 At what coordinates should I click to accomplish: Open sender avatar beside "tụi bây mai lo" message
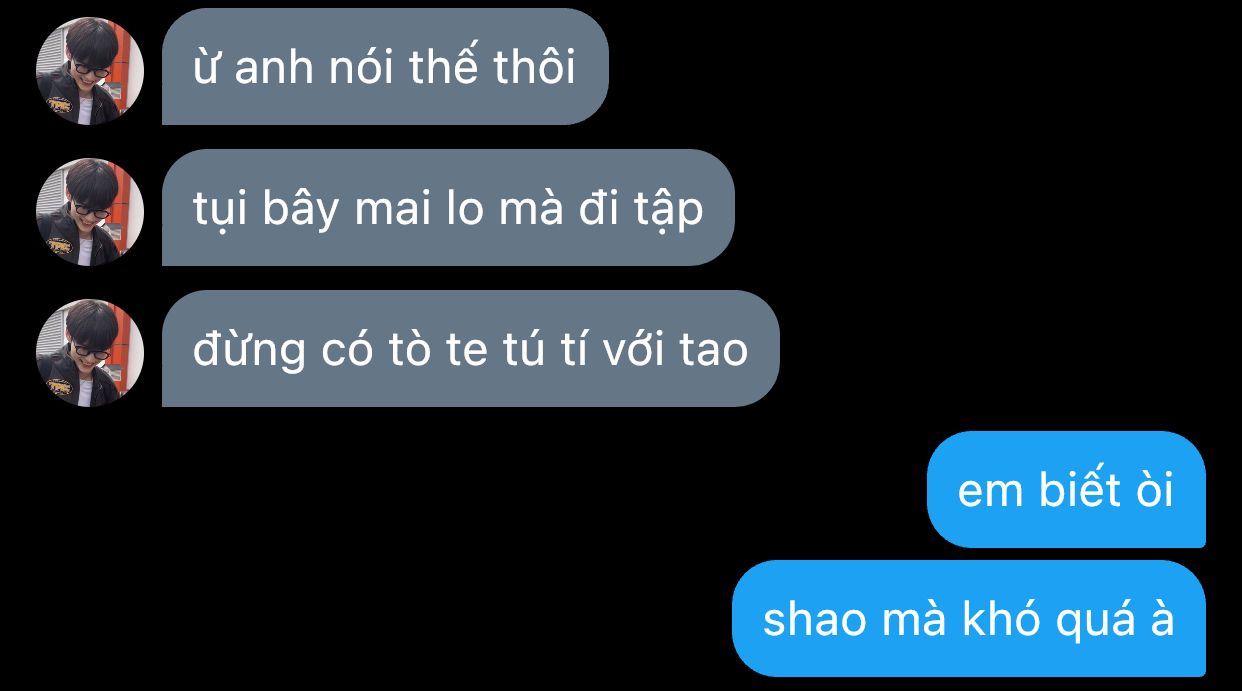pos(90,212)
